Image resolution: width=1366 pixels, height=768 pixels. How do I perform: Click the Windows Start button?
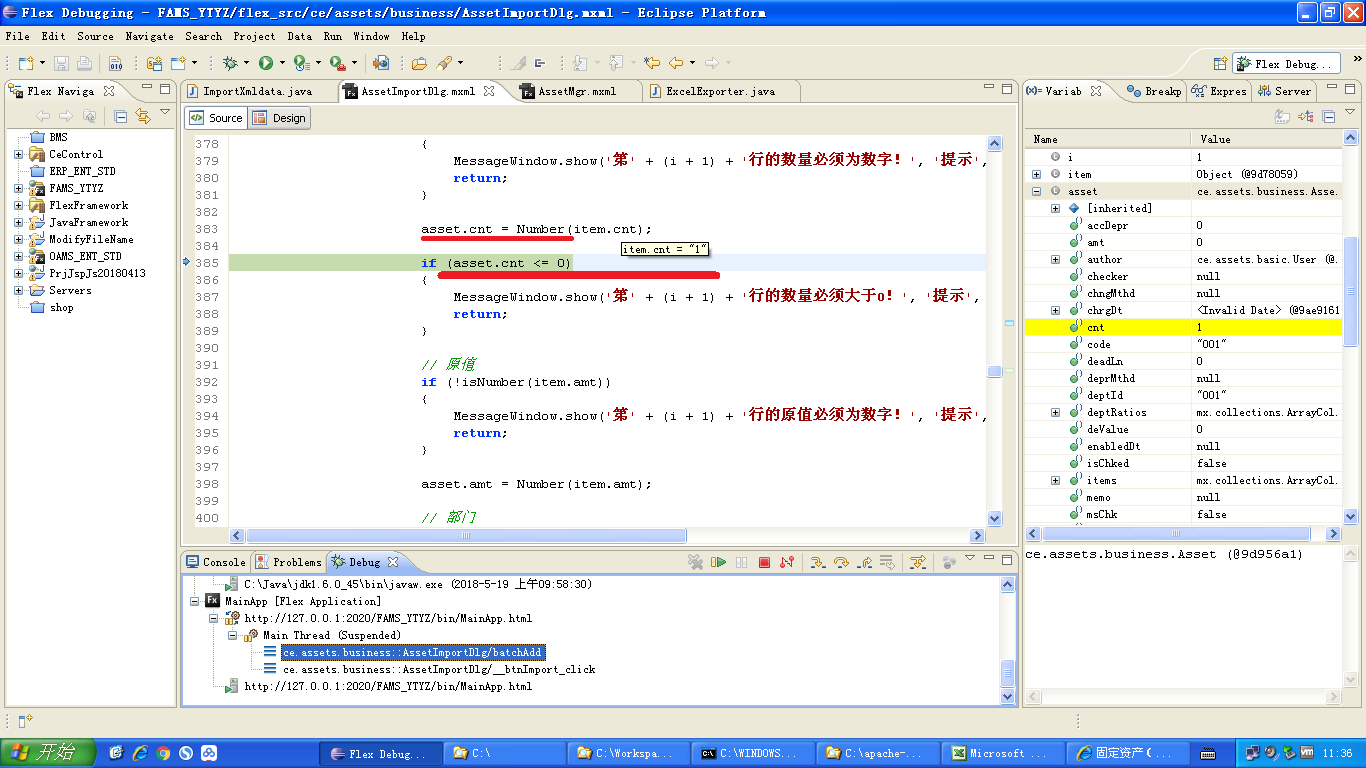(48, 753)
